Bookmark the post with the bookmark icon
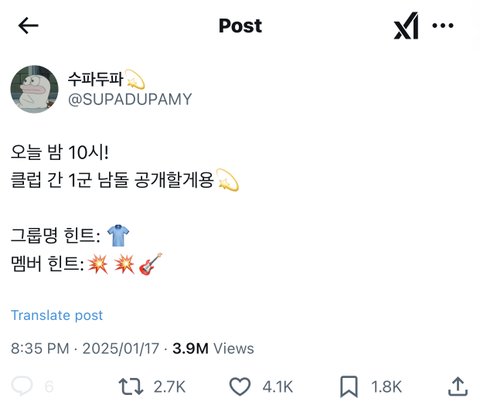 tap(349, 387)
